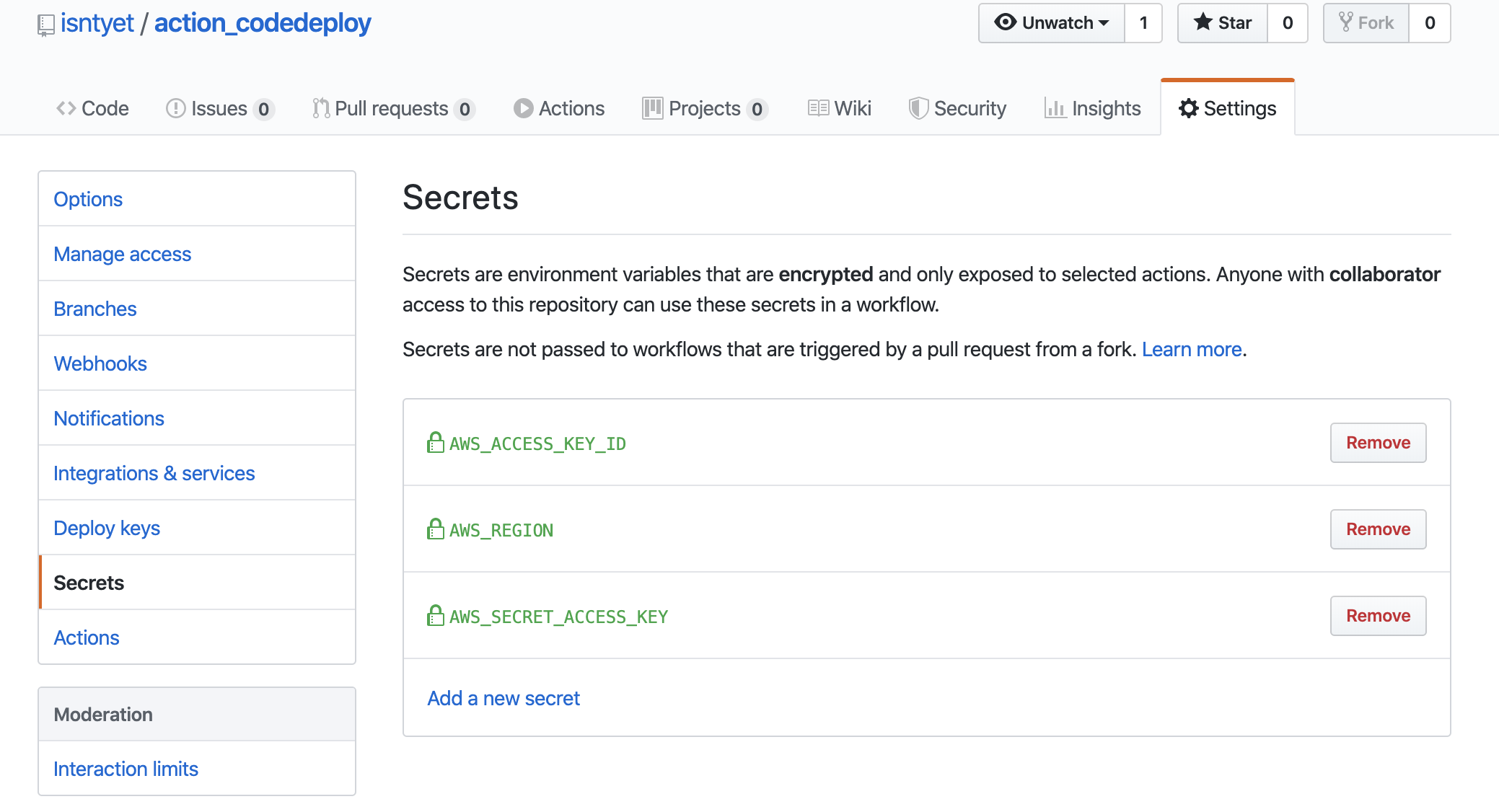Open Branches settings page
The image size is (1499, 812).
[197, 309]
